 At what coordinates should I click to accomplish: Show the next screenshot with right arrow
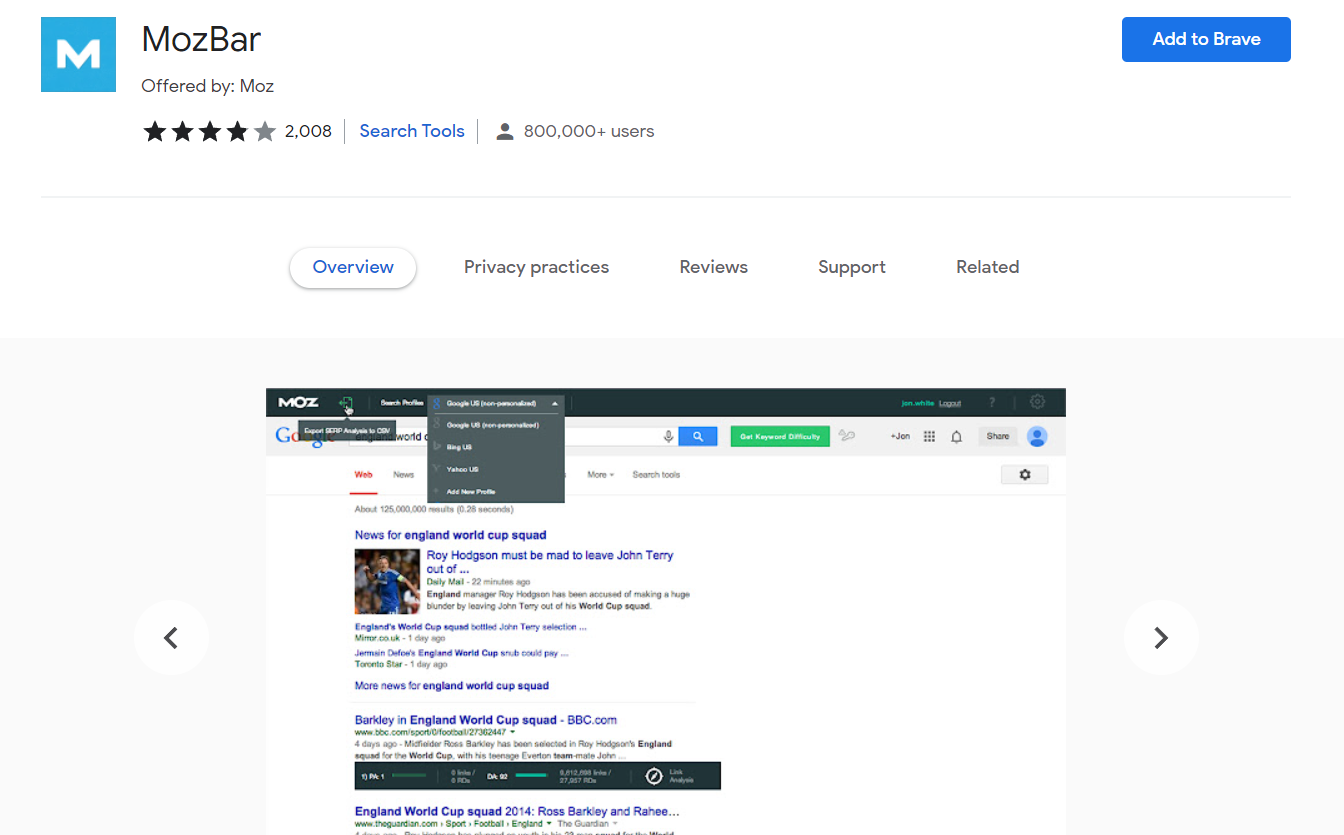[1161, 638]
